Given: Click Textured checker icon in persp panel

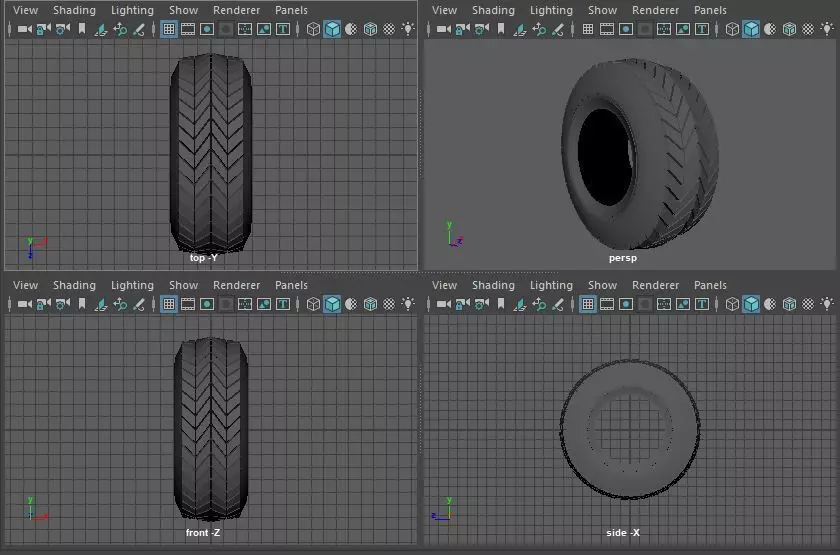Looking at the screenshot, I should [x=808, y=29].
